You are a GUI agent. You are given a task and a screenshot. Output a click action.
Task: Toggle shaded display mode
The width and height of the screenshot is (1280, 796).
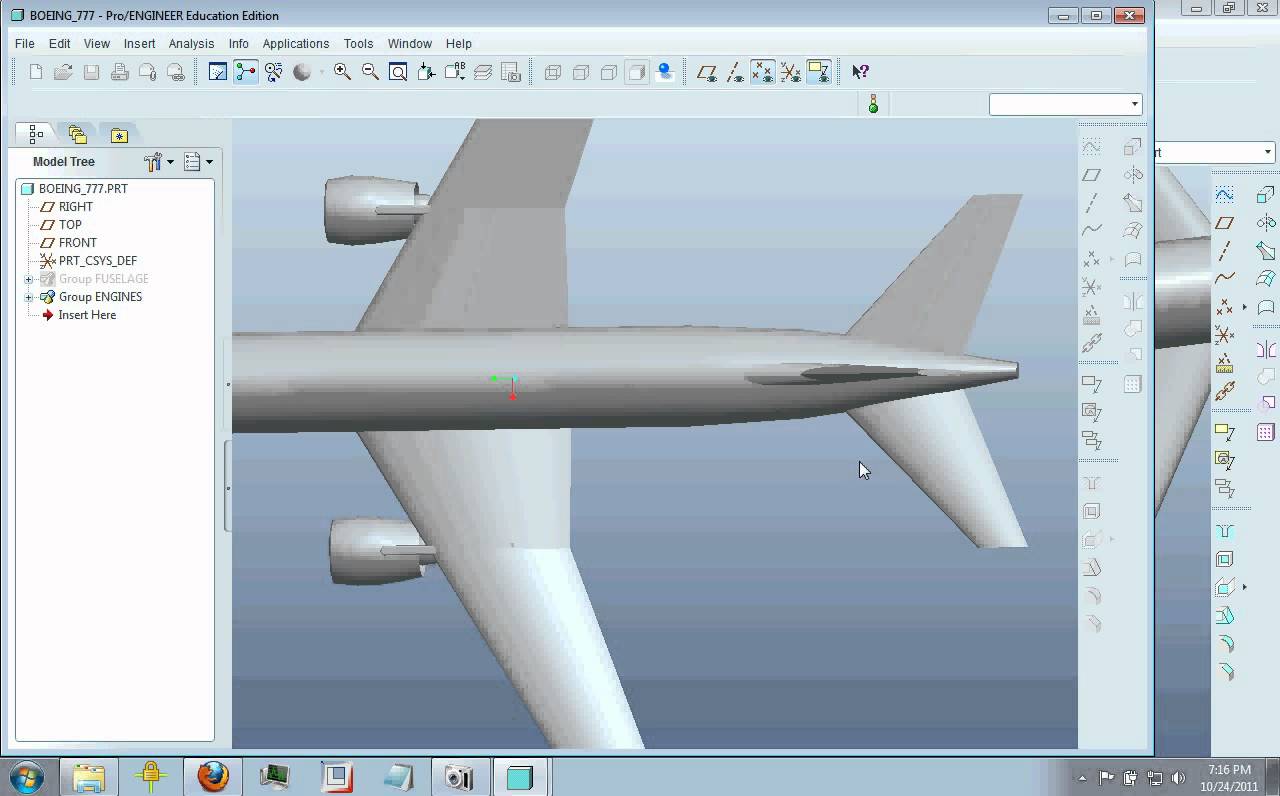[637, 71]
